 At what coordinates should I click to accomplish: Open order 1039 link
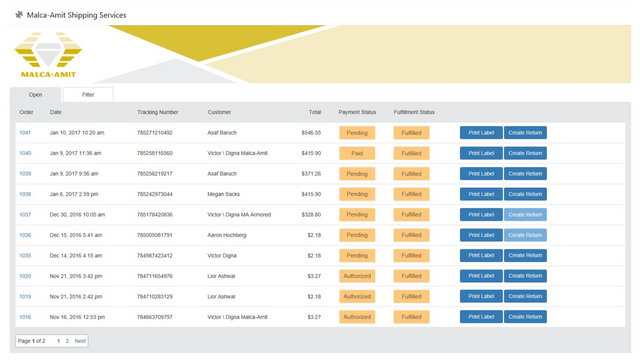click(25, 173)
